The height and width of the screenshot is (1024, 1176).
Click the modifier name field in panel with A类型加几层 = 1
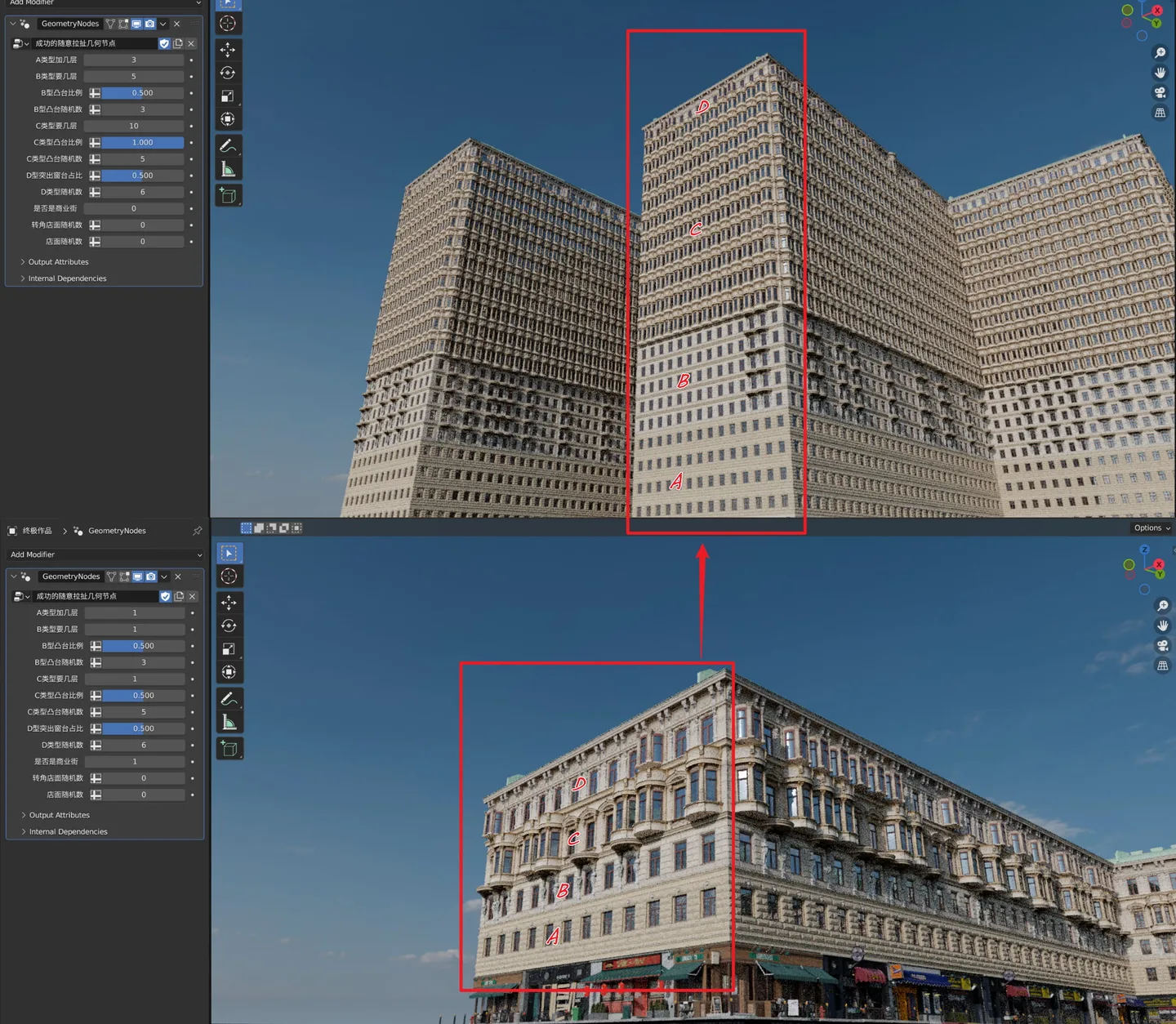[x=71, y=577]
